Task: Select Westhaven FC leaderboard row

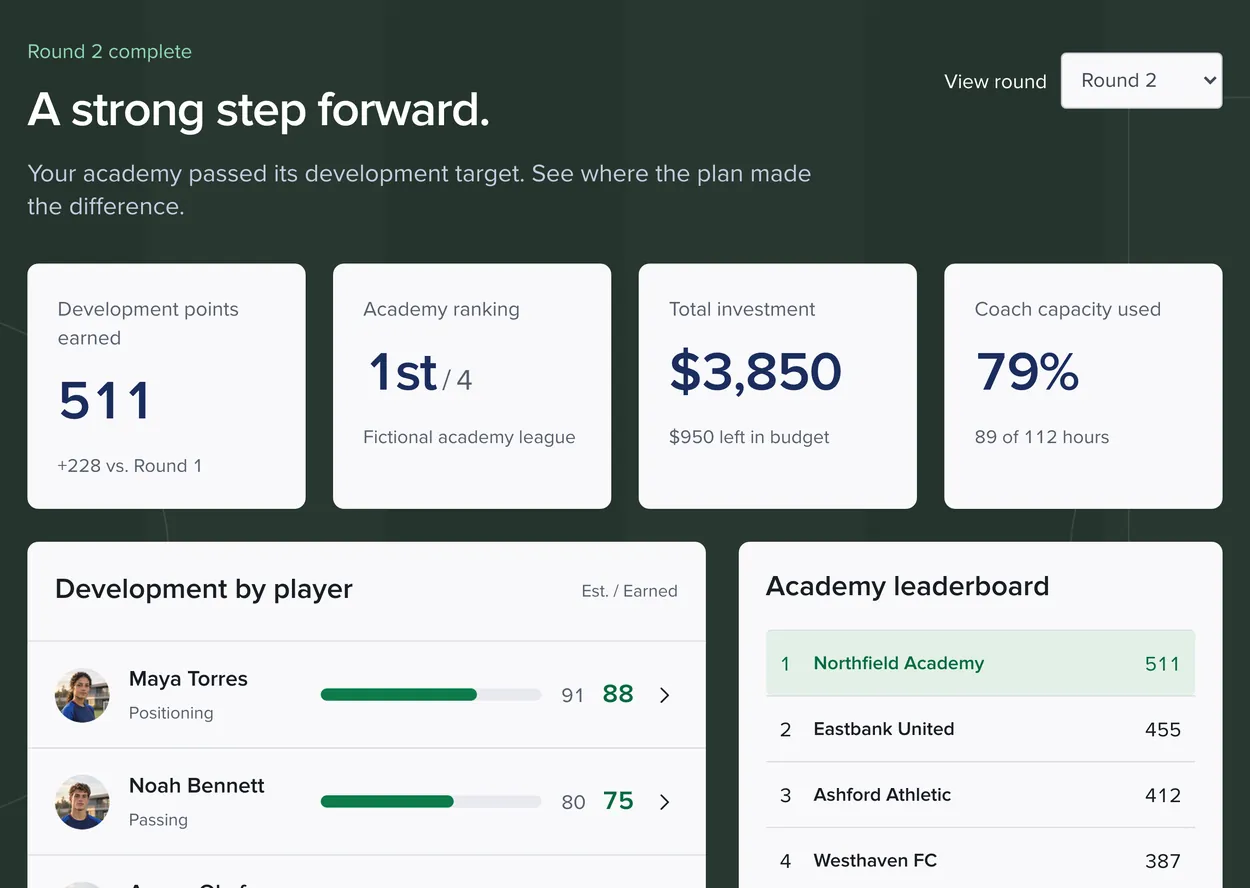Action: click(x=980, y=860)
